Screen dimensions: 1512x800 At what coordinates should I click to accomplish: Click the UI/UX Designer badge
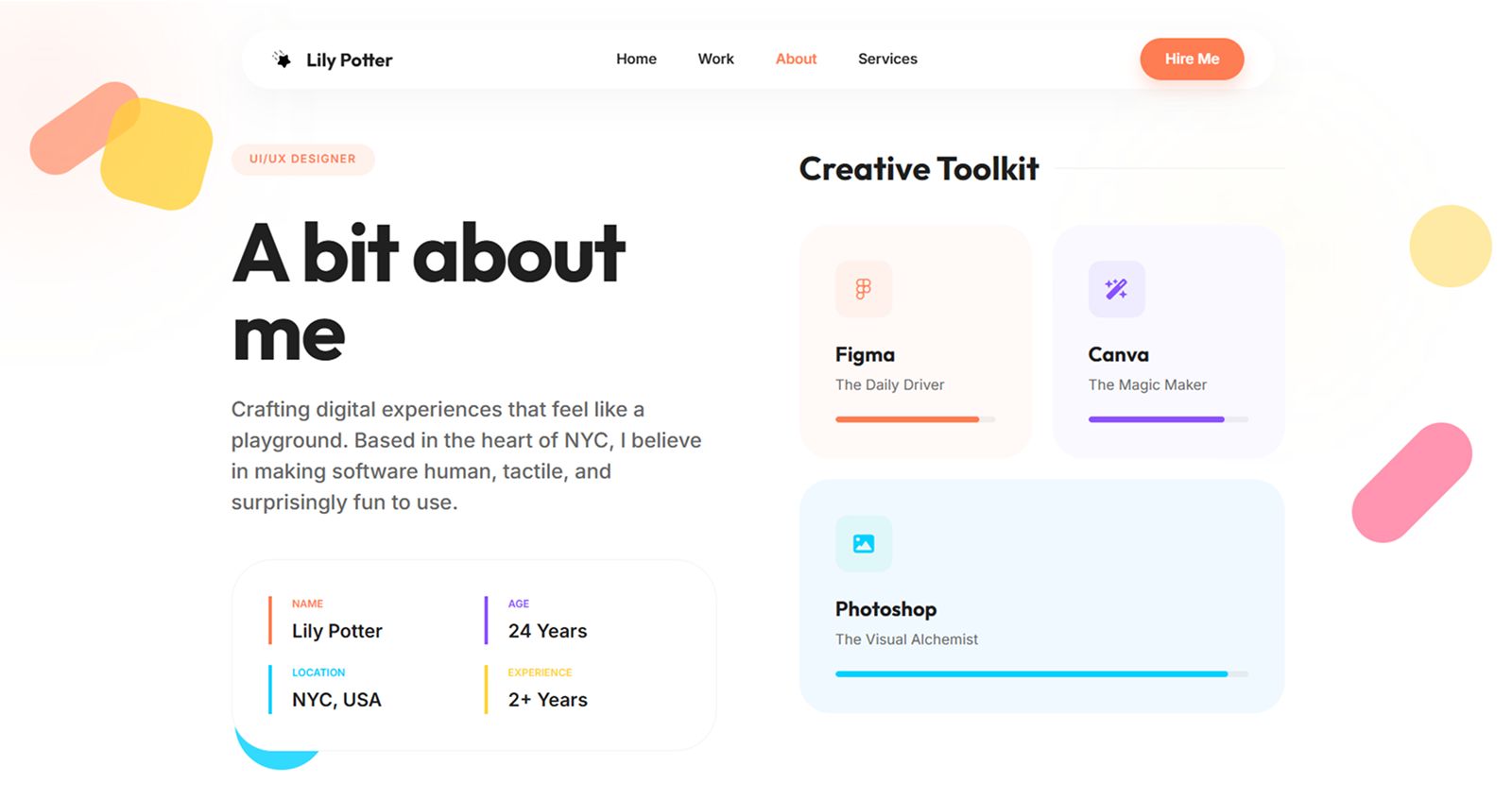302,159
